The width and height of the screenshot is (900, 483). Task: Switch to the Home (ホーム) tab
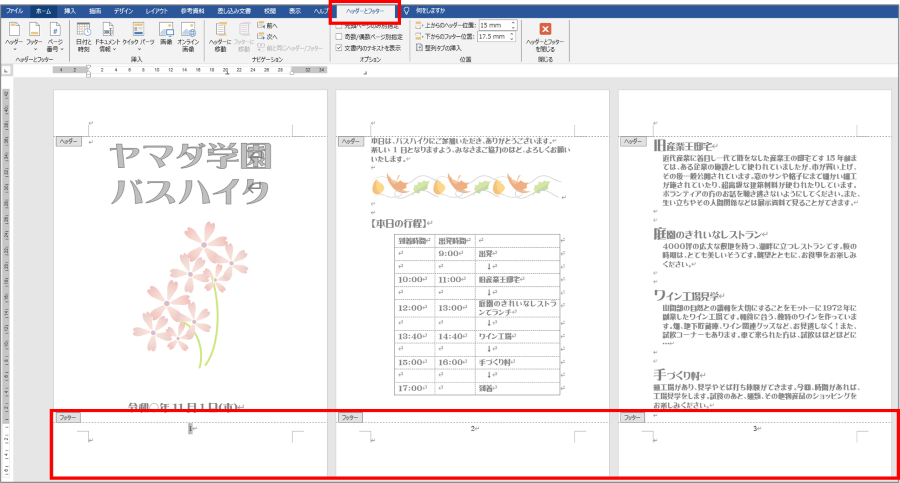(x=43, y=11)
